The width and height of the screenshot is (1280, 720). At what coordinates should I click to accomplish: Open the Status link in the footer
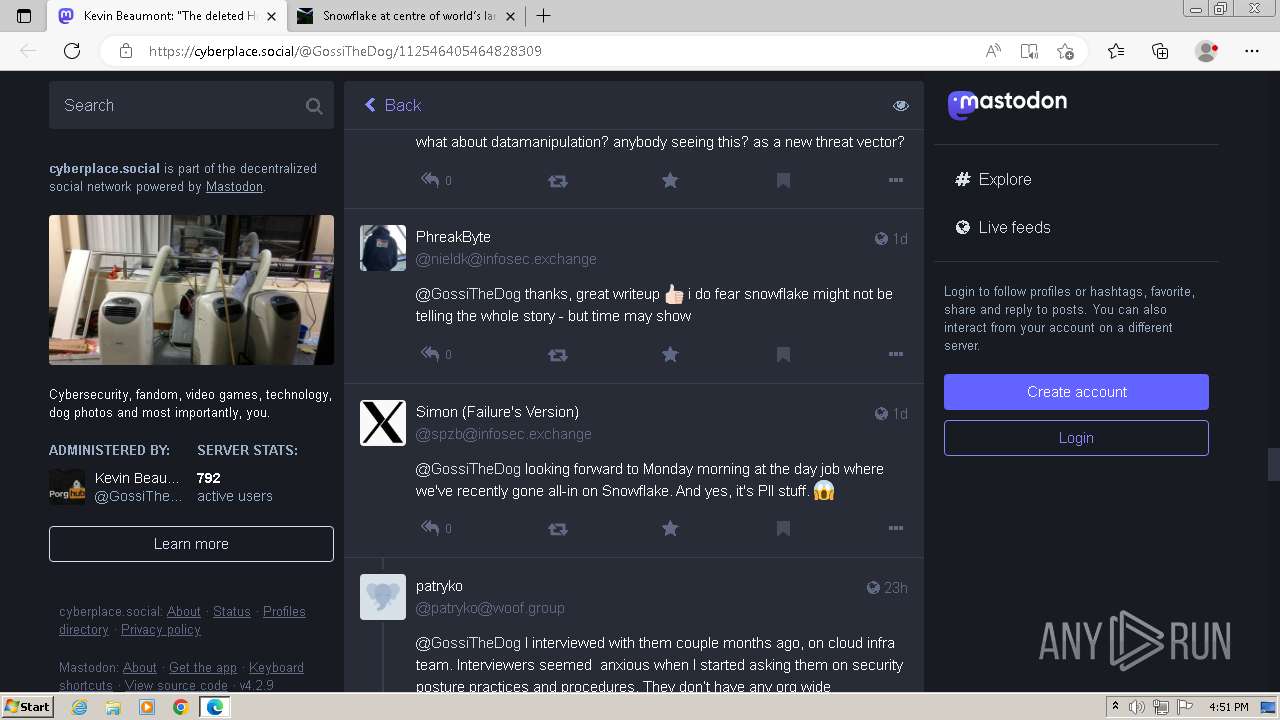click(232, 612)
